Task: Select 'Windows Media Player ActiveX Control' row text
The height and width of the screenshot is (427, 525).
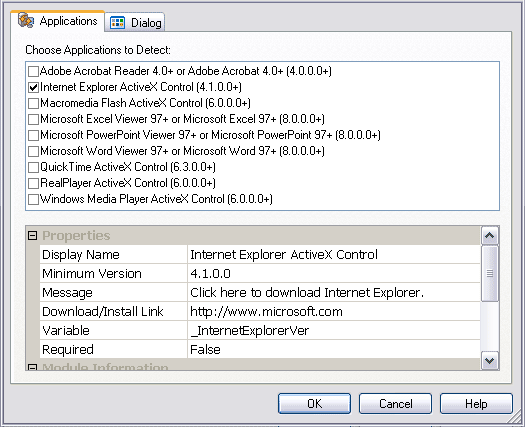Action: tap(156, 199)
